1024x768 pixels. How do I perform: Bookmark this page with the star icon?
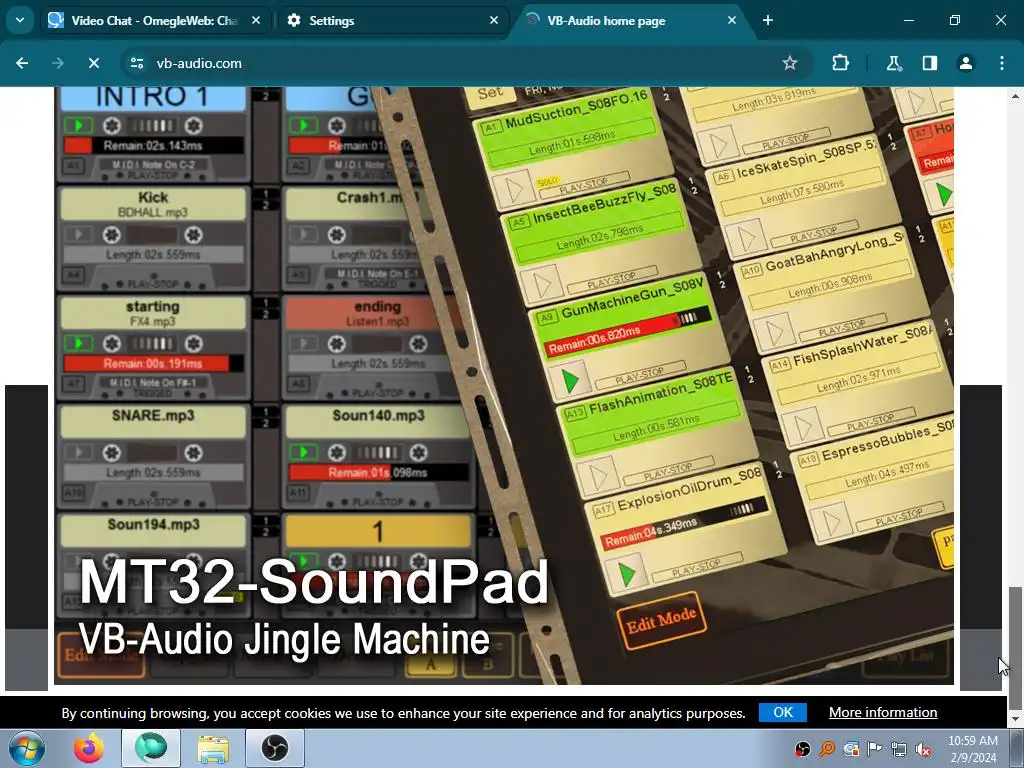tap(790, 63)
